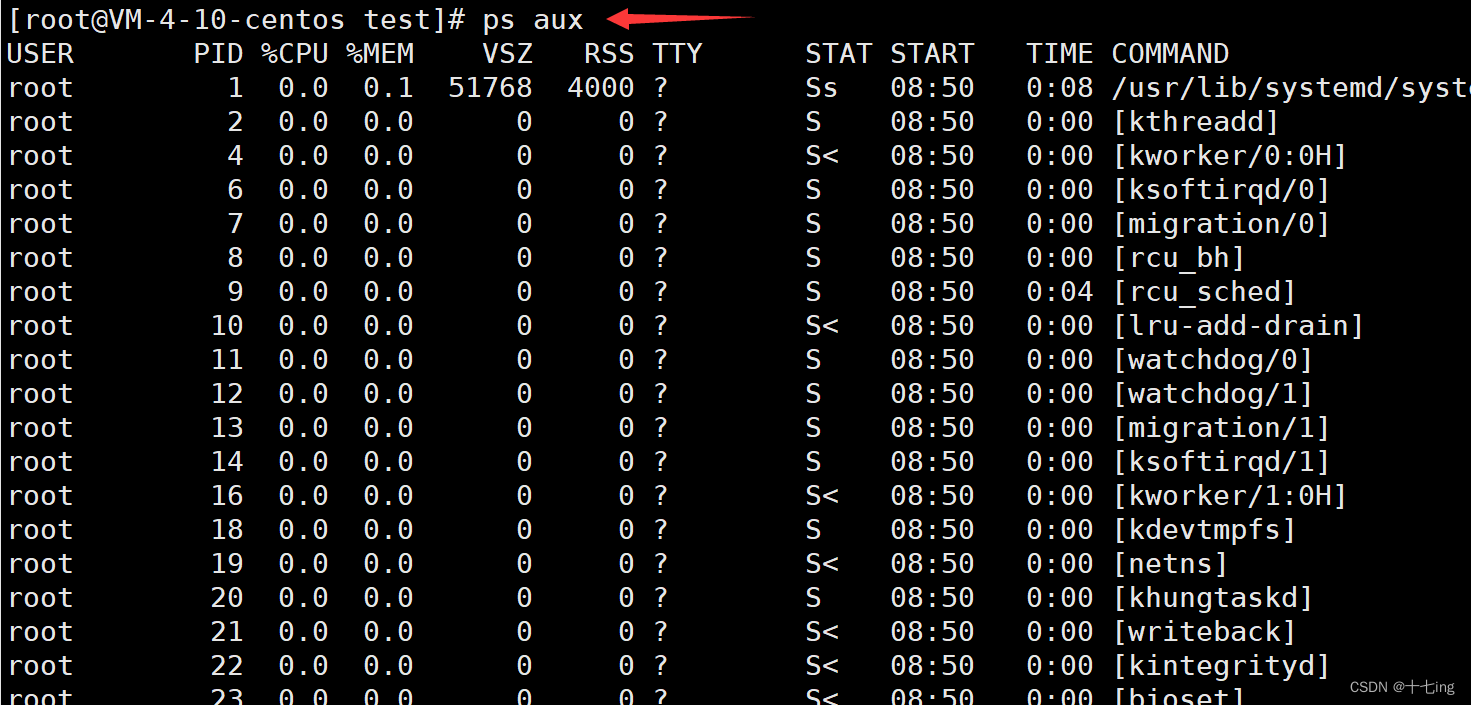Click the [rcu_sched] process name
Screen dimensions: 1471x705
[1204, 292]
